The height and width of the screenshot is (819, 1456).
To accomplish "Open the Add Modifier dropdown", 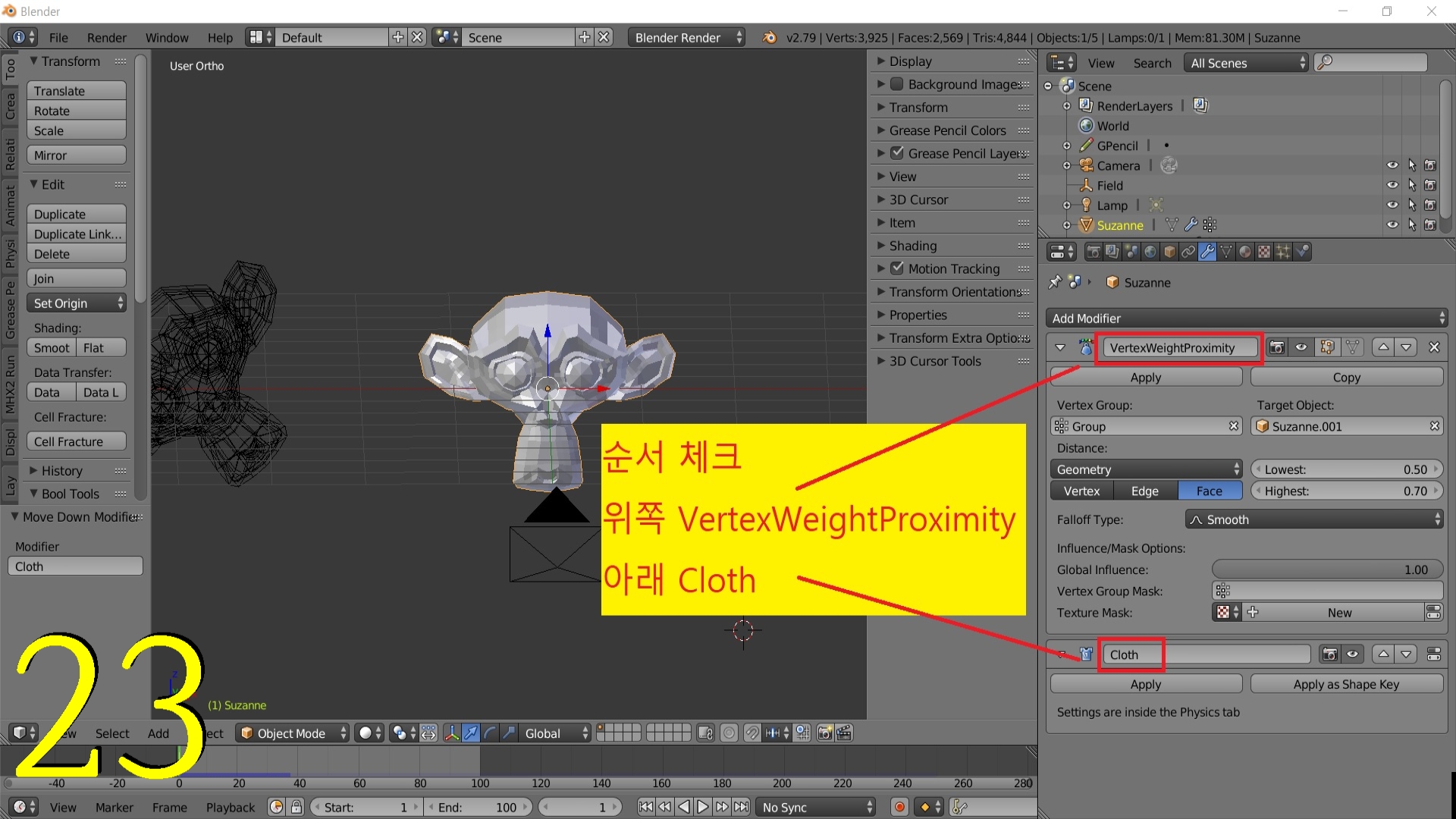I will [1247, 318].
